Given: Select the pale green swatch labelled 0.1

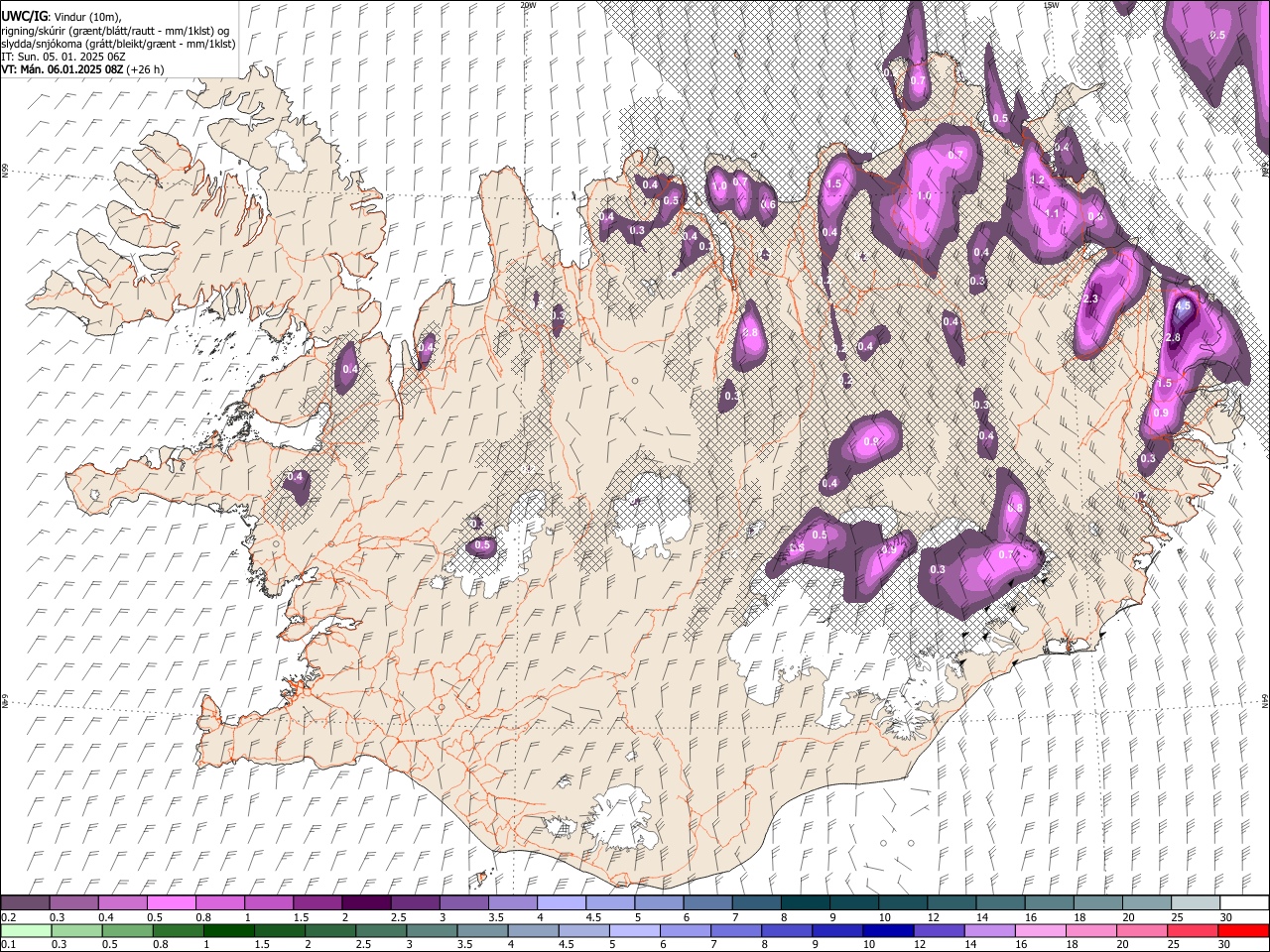Looking at the screenshot, I should tap(25, 931).
